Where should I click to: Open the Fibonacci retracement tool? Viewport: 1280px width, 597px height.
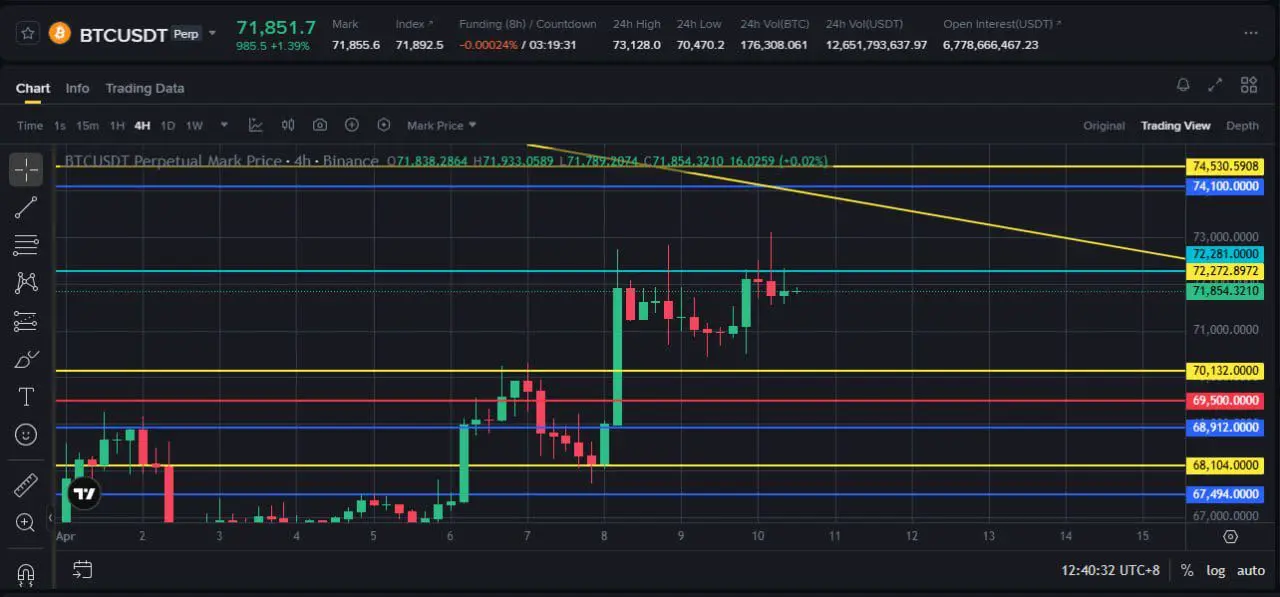pyautogui.click(x=26, y=245)
